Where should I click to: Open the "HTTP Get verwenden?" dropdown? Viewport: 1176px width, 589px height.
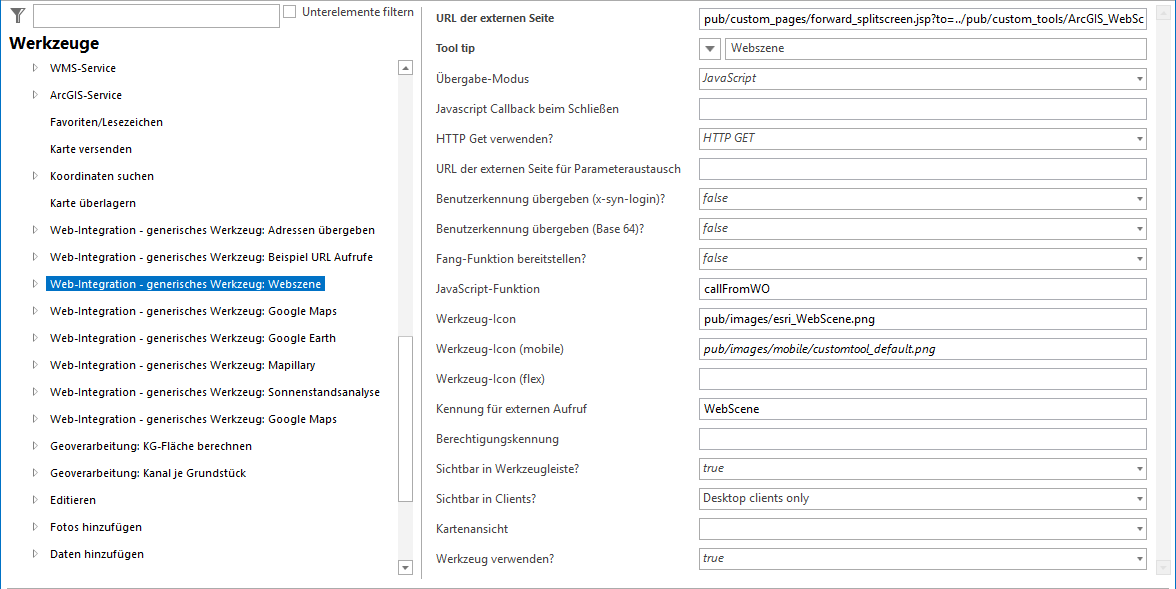(x=1138, y=138)
